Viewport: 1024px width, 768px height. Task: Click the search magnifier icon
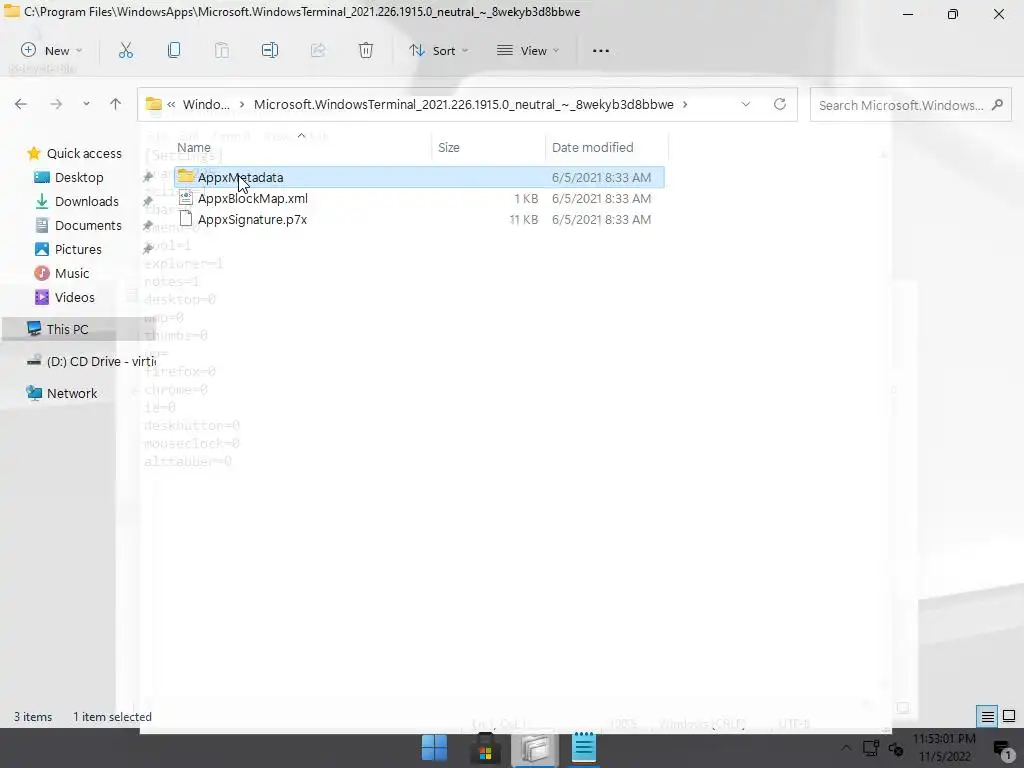997,104
